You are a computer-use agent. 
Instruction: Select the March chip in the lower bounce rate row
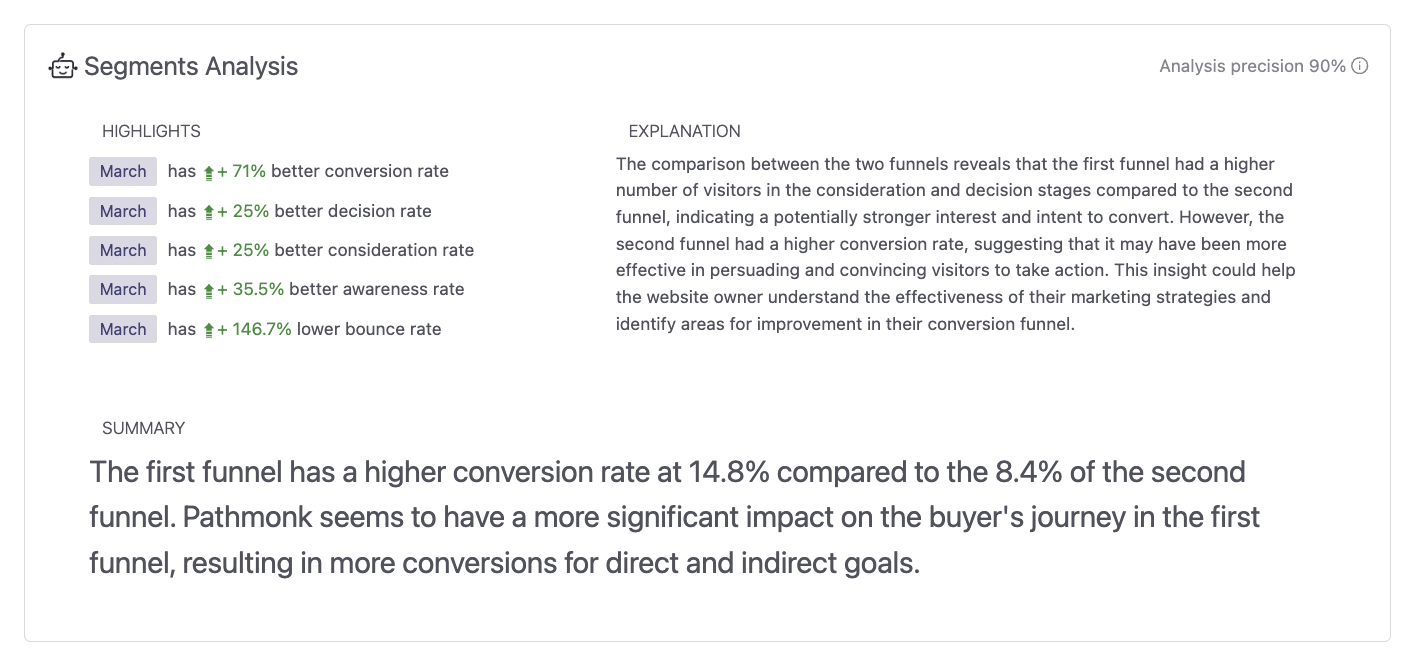tap(122, 329)
